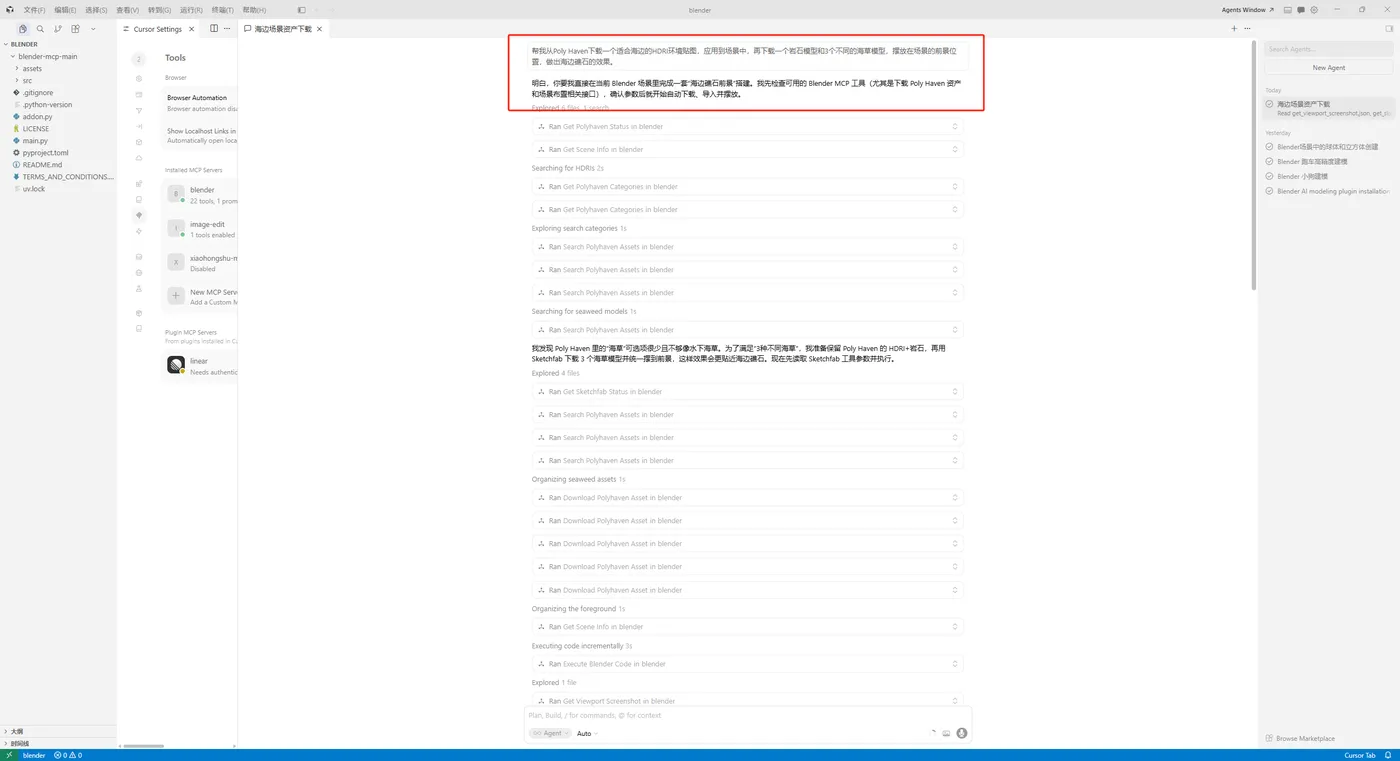
Task: Click the chat conversation vertical scrollbar
Action: point(1254,165)
